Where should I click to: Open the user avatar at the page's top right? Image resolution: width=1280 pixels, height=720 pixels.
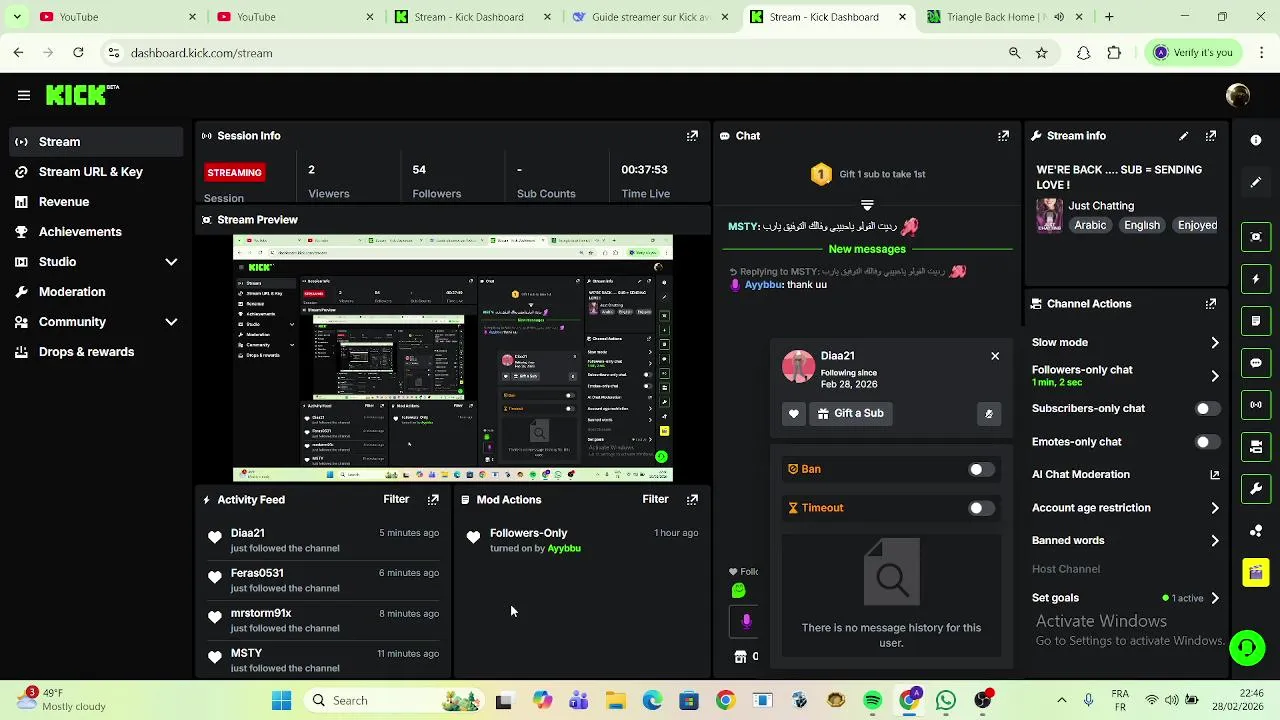pos(1238,95)
